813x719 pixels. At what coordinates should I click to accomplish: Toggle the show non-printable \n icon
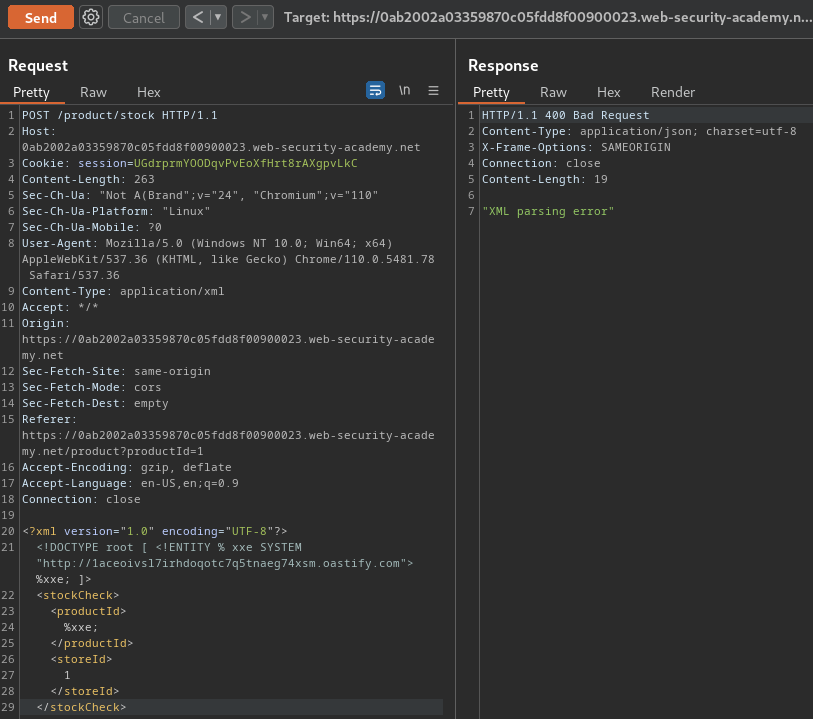tap(404, 90)
